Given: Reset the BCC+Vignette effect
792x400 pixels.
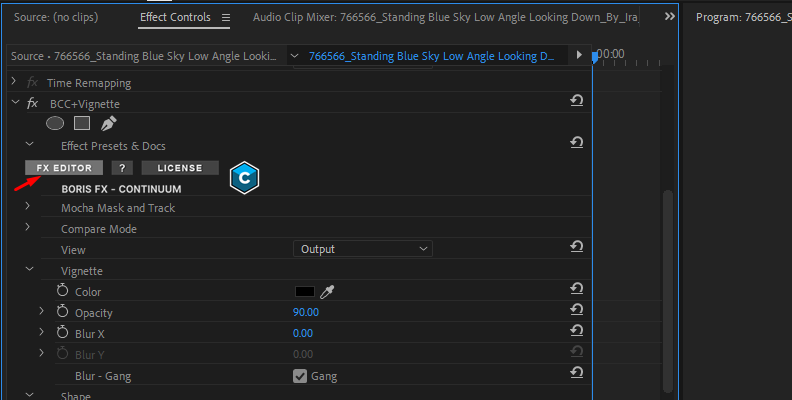Looking at the screenshot, I should pos(576,101).
